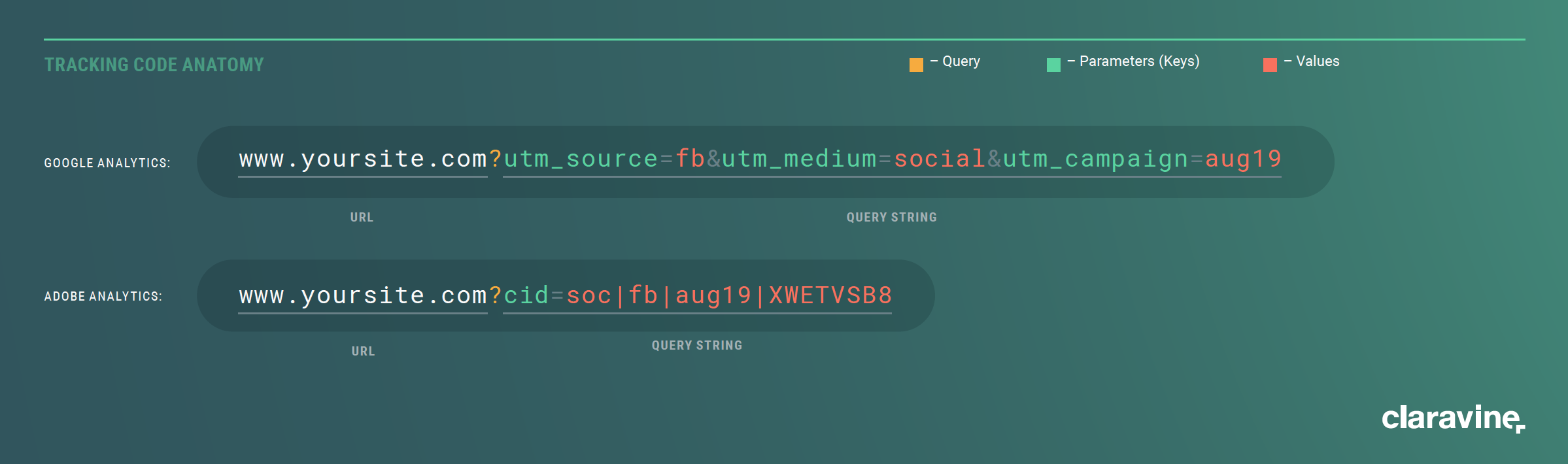Click the 'social' value text
The width and height of the screenshot is (1568, 464).
pyautogui.click(x=940, y=159)
